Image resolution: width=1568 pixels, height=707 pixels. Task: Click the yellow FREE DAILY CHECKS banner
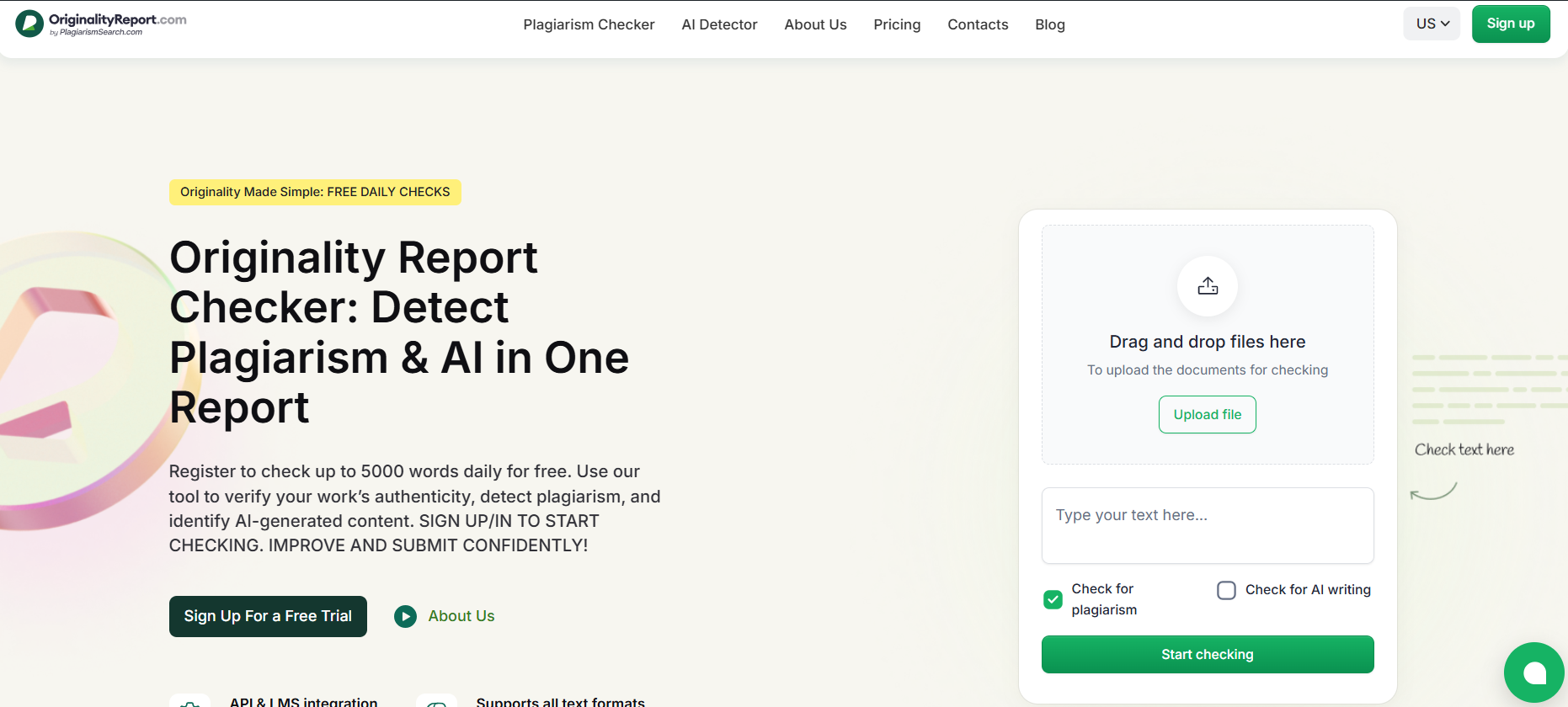[315, 192]
